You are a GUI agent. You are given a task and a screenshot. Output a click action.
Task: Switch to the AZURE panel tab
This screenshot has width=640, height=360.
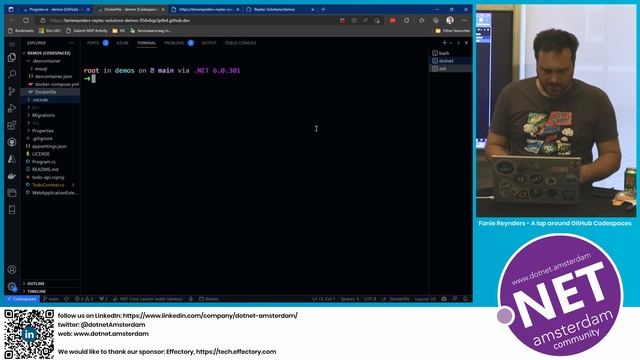coord(122,43)
